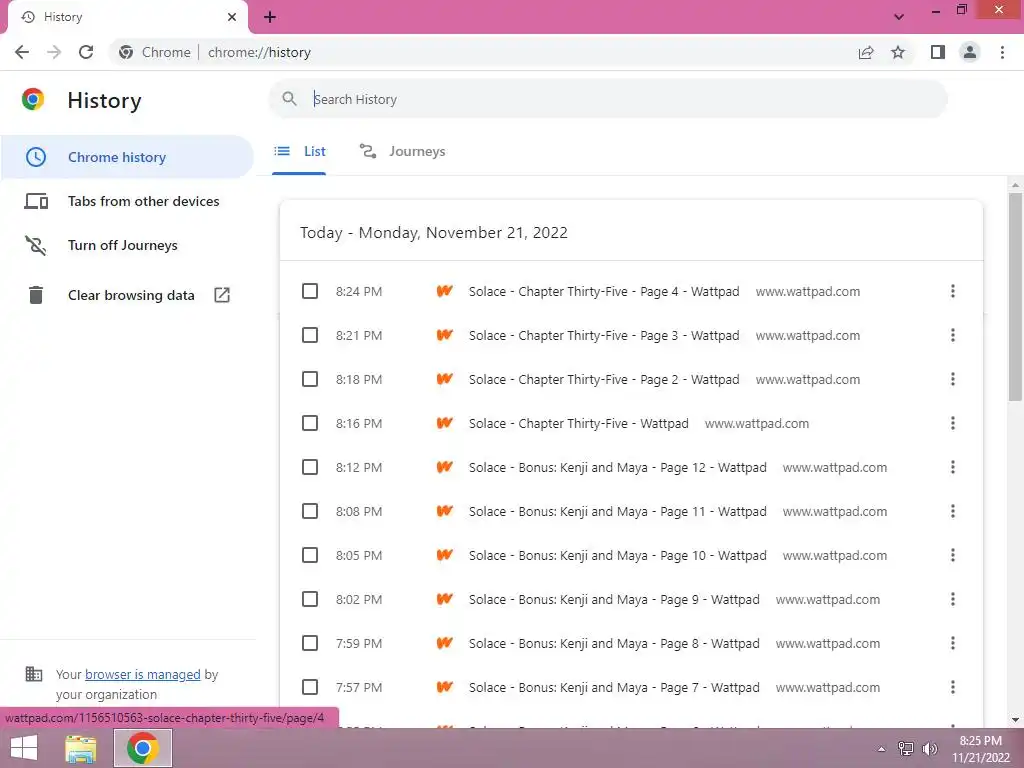Click external link icon next to Clear browsing data
This screenshot has height=768, width=1024.
[222, 295]
